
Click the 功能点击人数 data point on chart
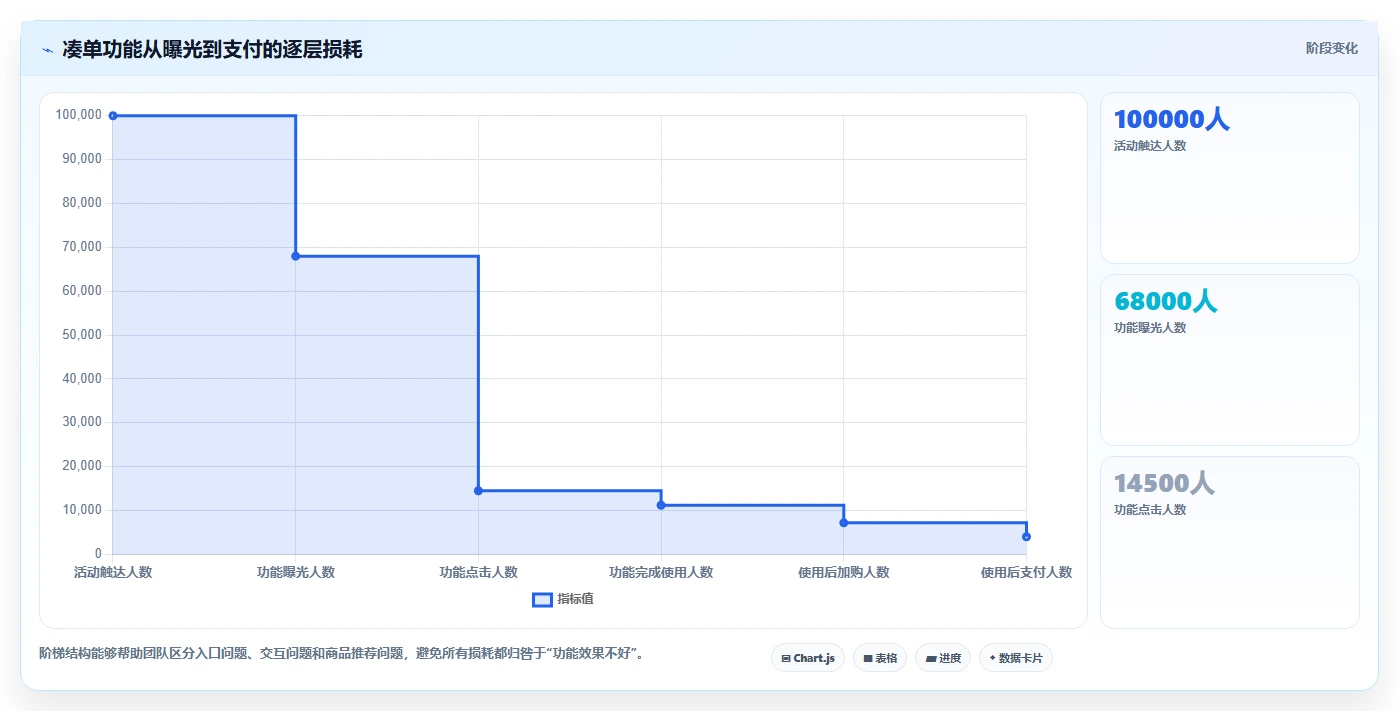[478, 490]
